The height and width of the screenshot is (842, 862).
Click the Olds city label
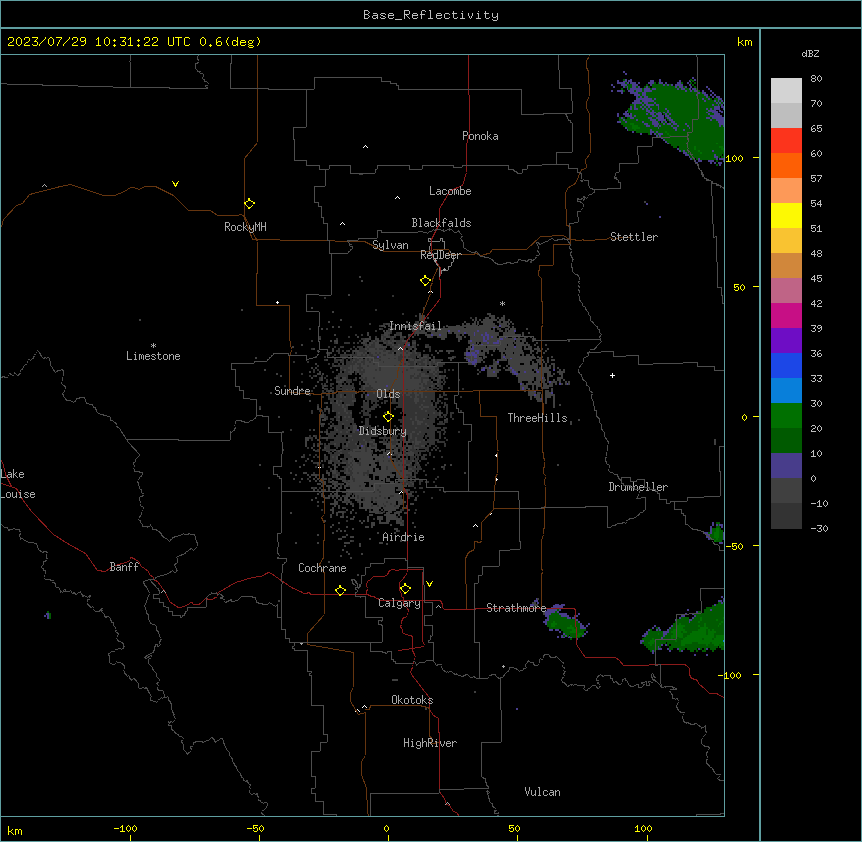tap(388, 394)
